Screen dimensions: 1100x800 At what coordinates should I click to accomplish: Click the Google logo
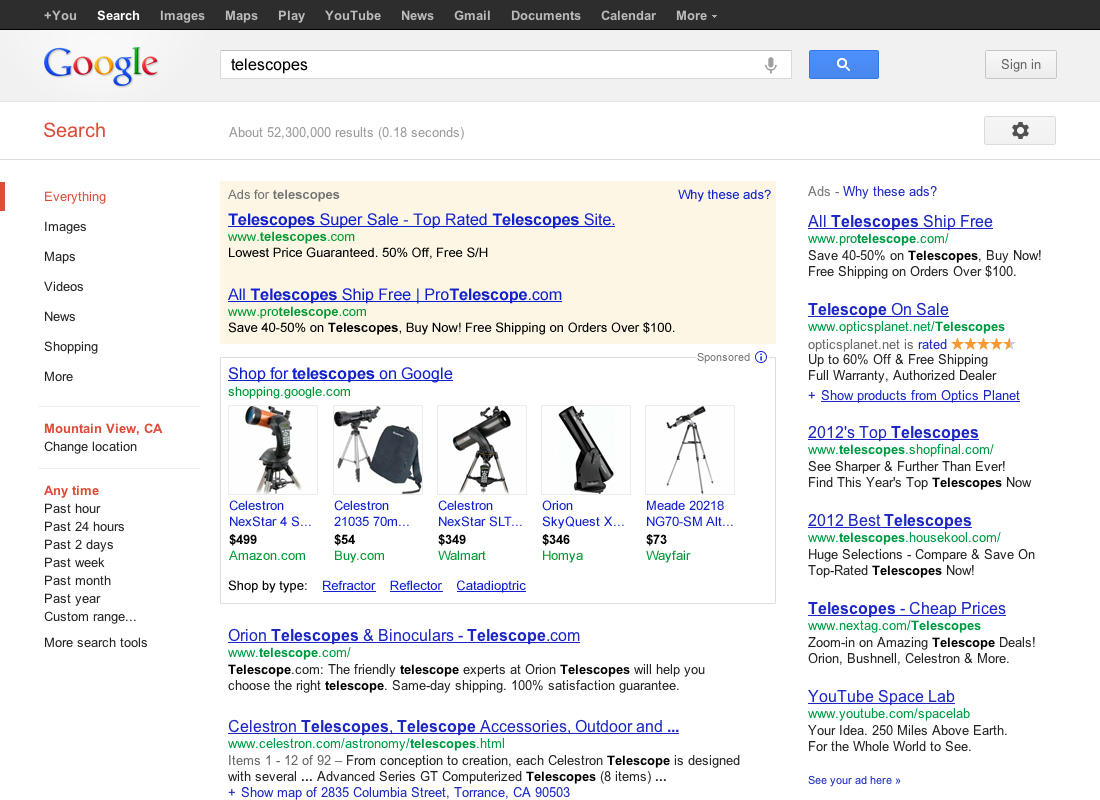(x=100, y=65)
